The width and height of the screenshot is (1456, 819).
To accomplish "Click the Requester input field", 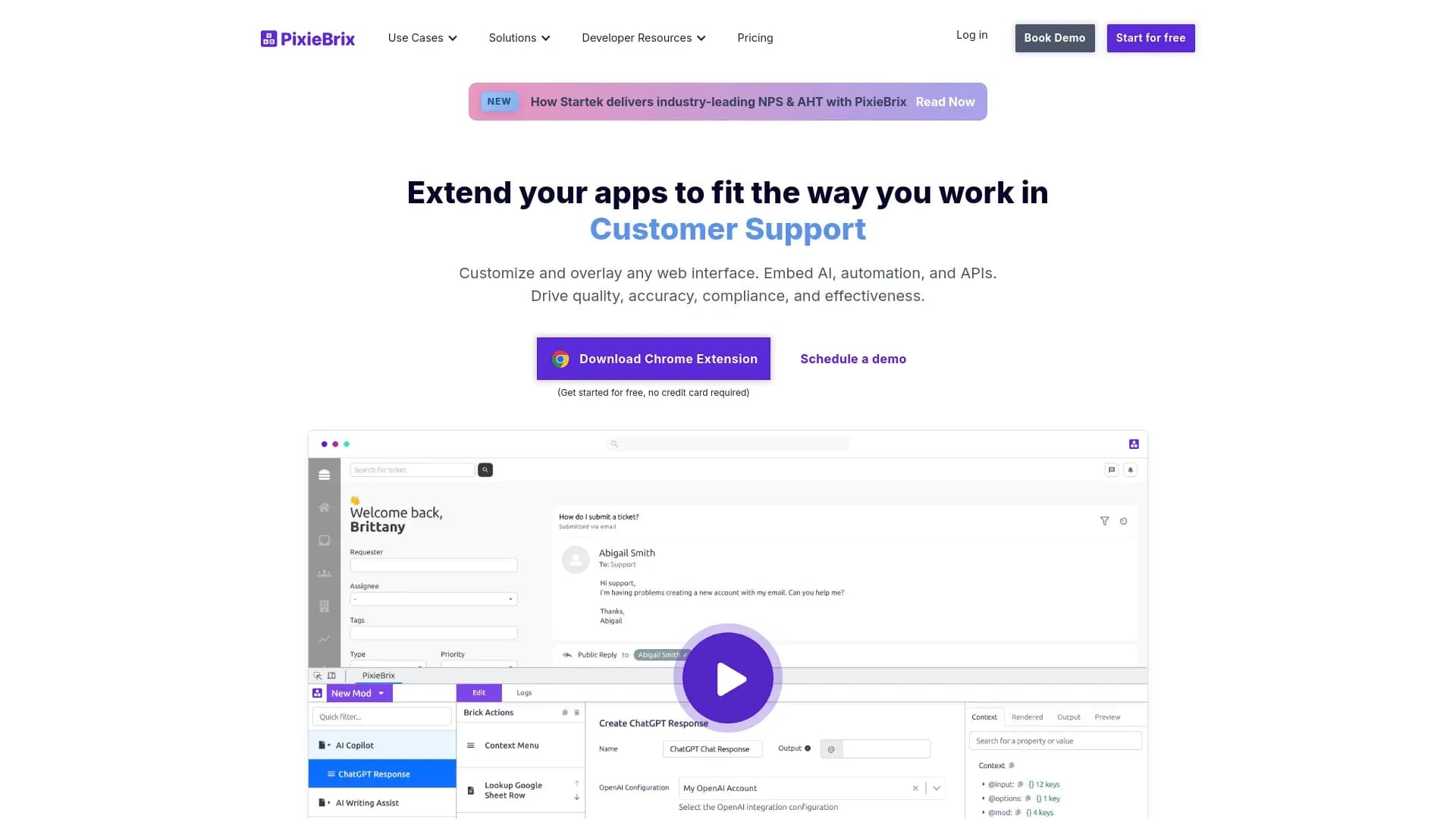I will pos(434,565).
